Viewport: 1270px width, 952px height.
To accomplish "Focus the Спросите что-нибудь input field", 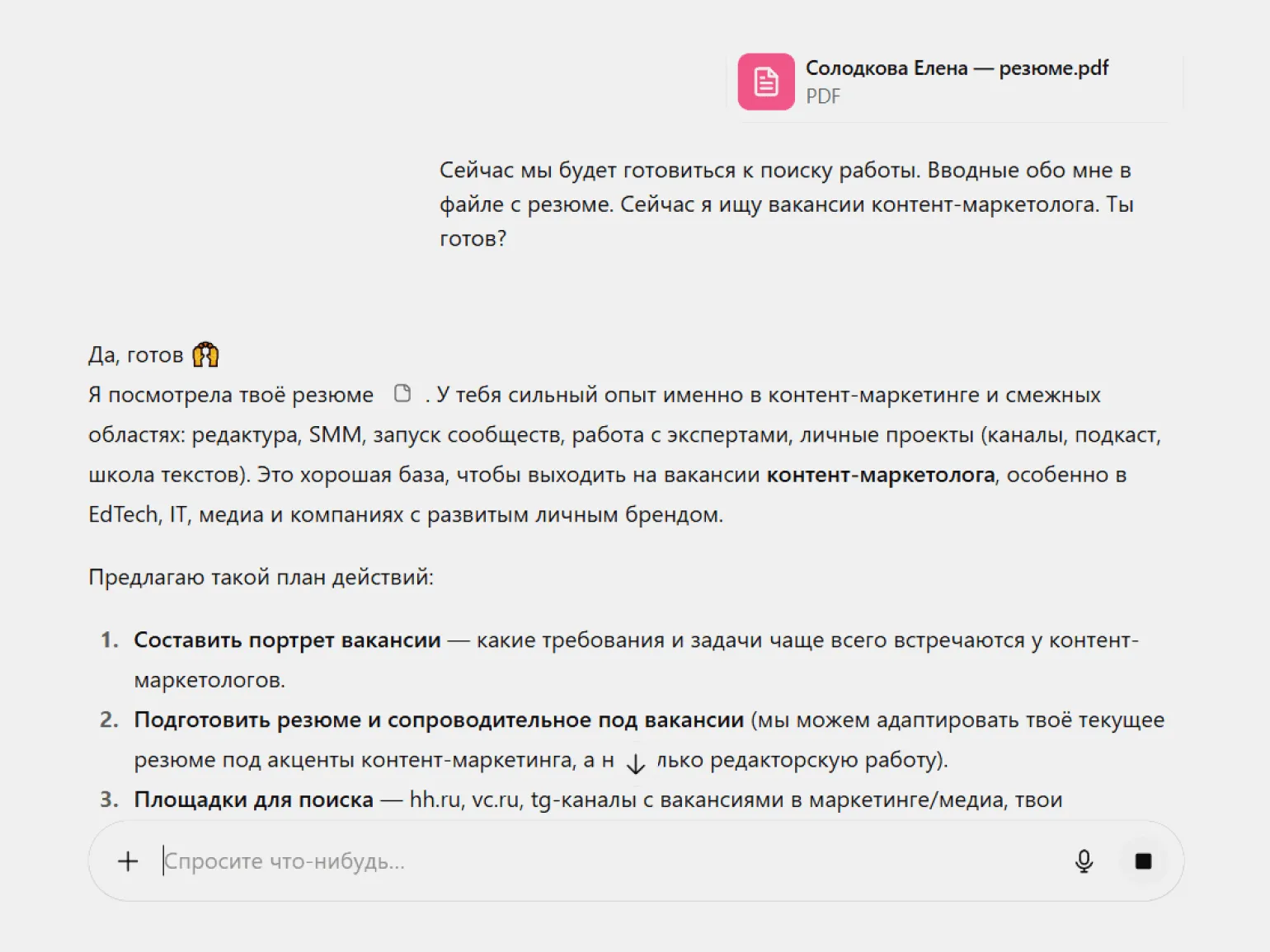I will click(x=577, y=861).
